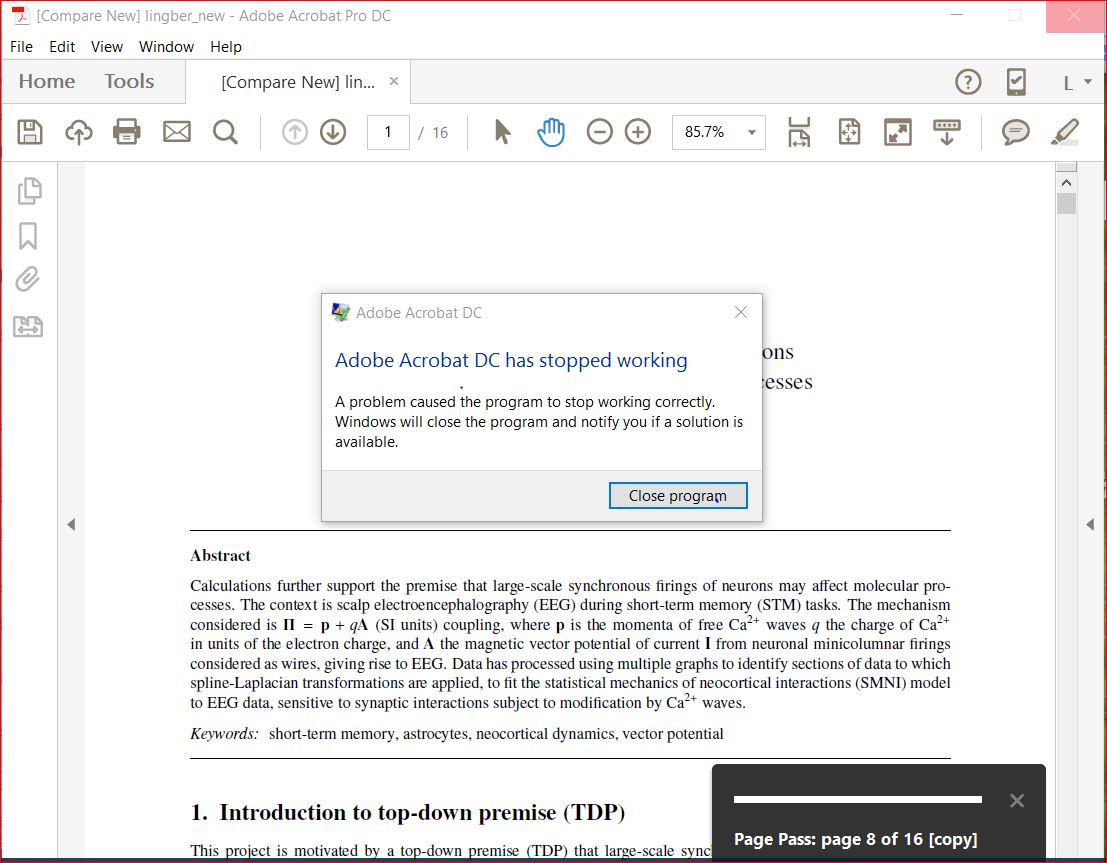Switch to the Home tab
1107x863 pixels.
point(47,81)
